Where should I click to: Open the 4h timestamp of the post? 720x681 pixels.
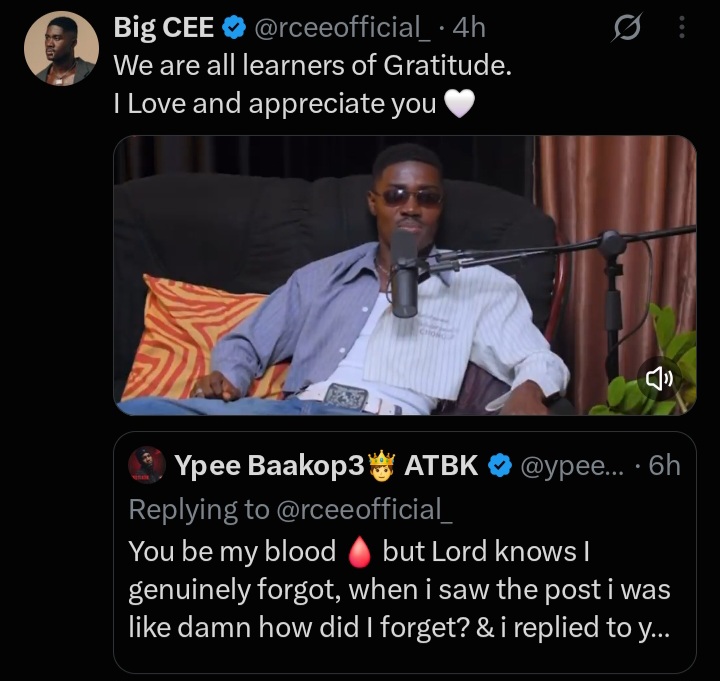[469, 28]
